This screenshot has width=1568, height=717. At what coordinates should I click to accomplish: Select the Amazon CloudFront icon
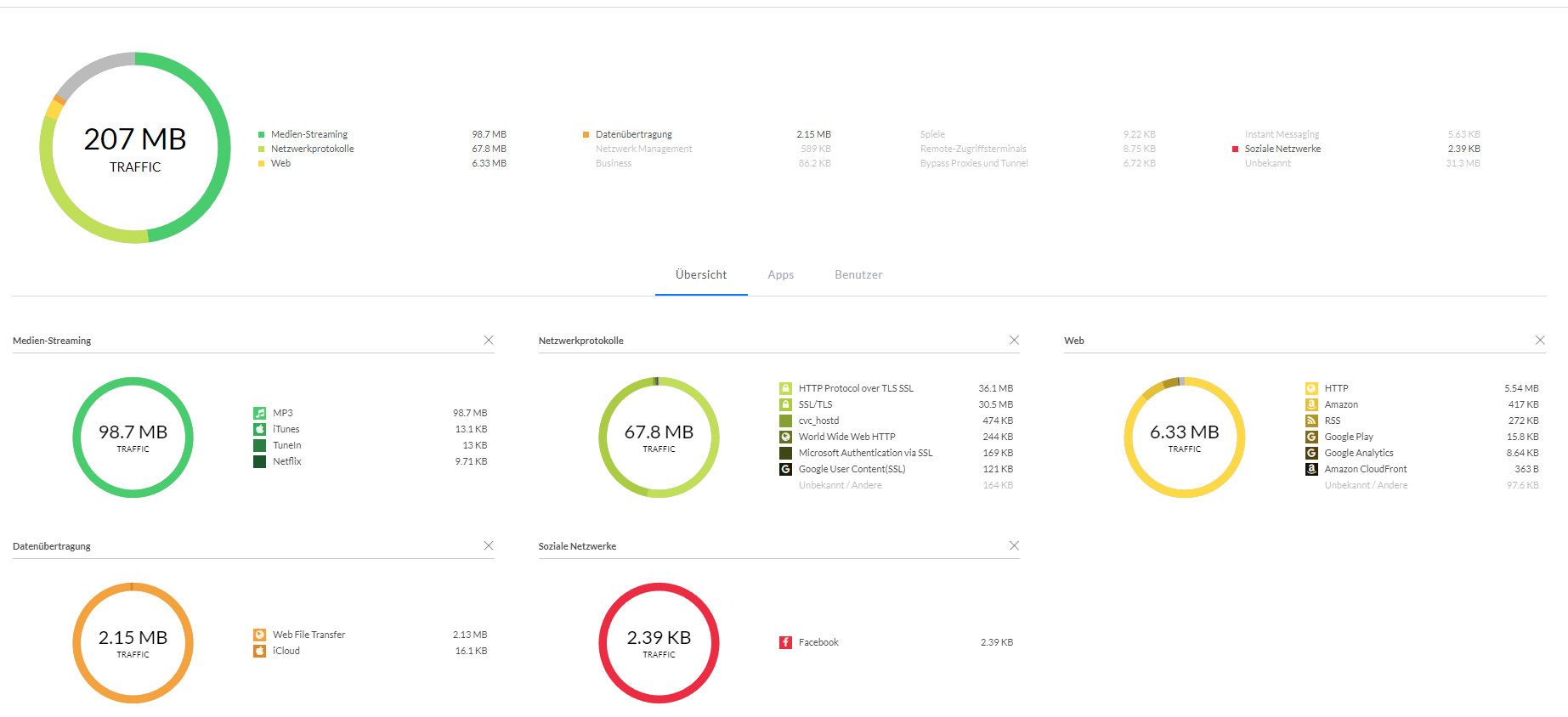[1311, 469]
